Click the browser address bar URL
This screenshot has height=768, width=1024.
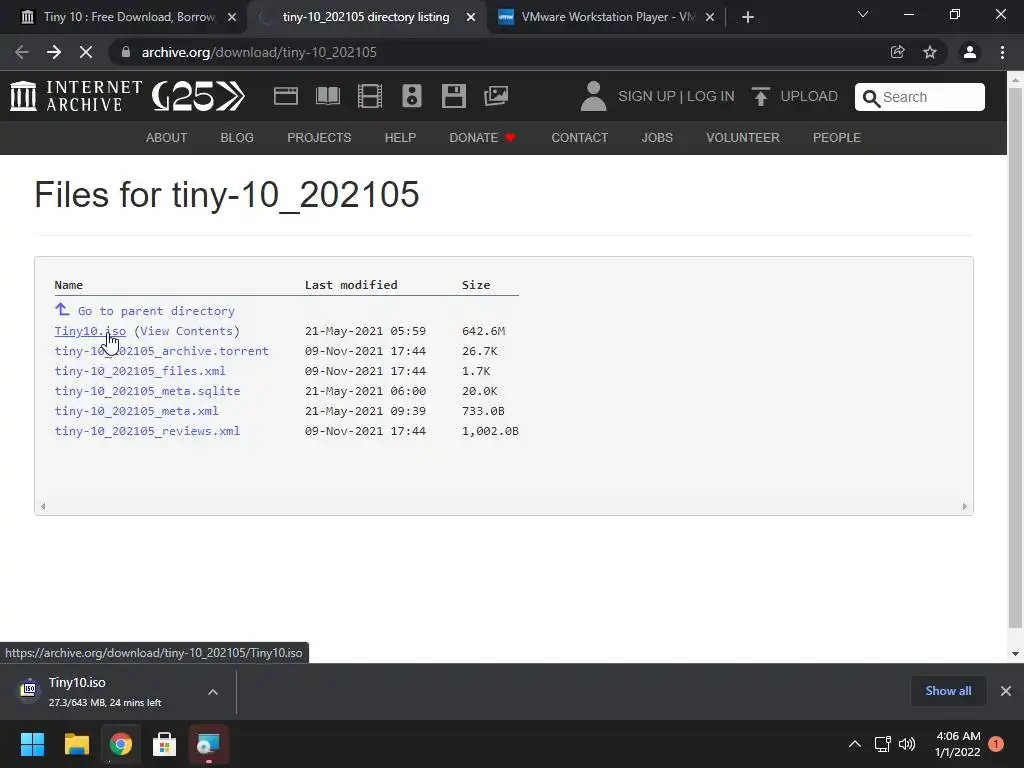[259, 52]
